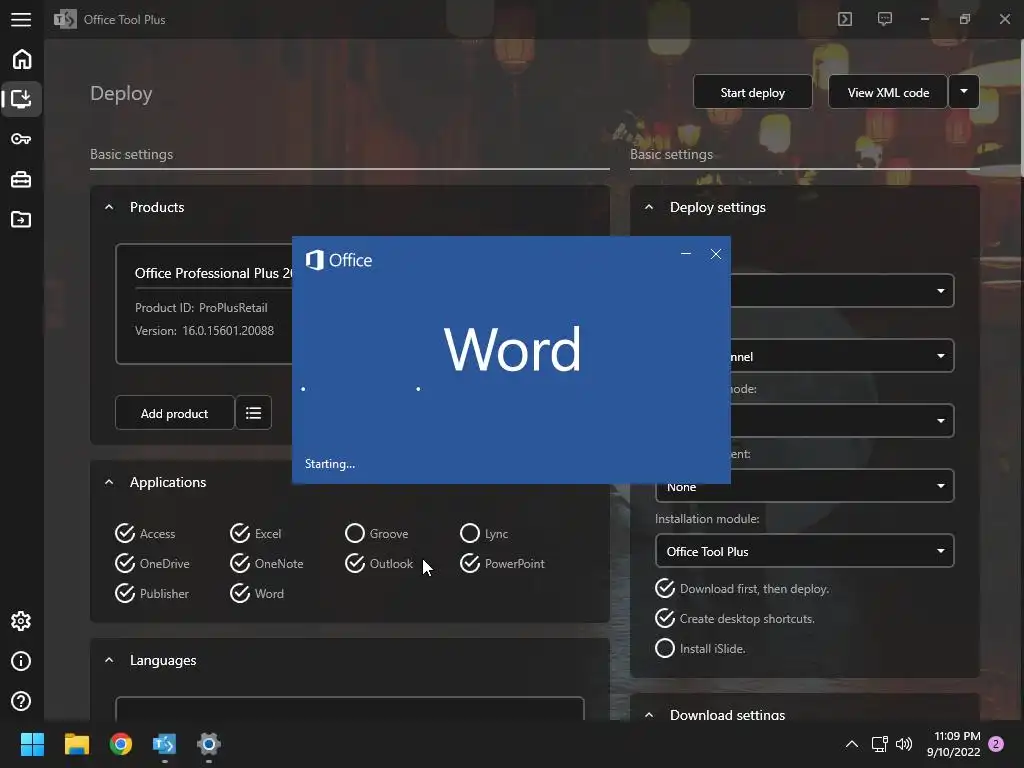Open the taskbar clock and date
Viewport: 1024px width, 768px height.
953,744
